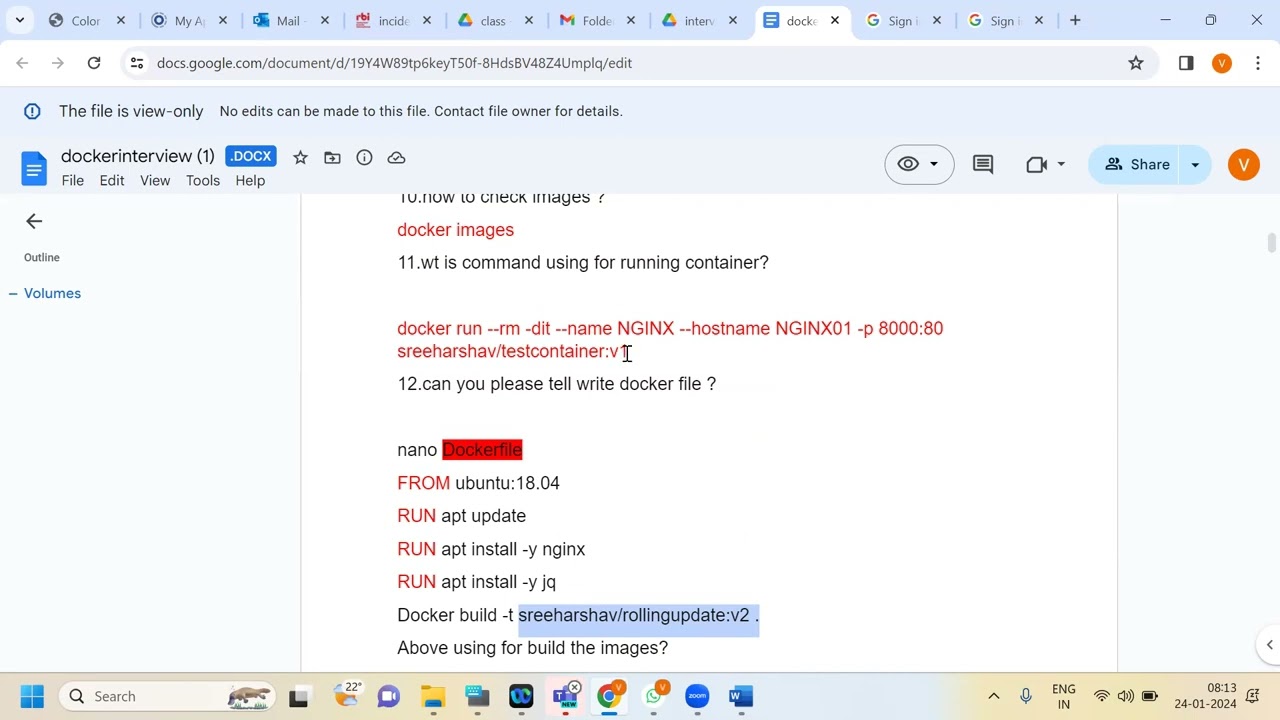Open a new browser tab

pyautogui.click(x=1075, y=20)
